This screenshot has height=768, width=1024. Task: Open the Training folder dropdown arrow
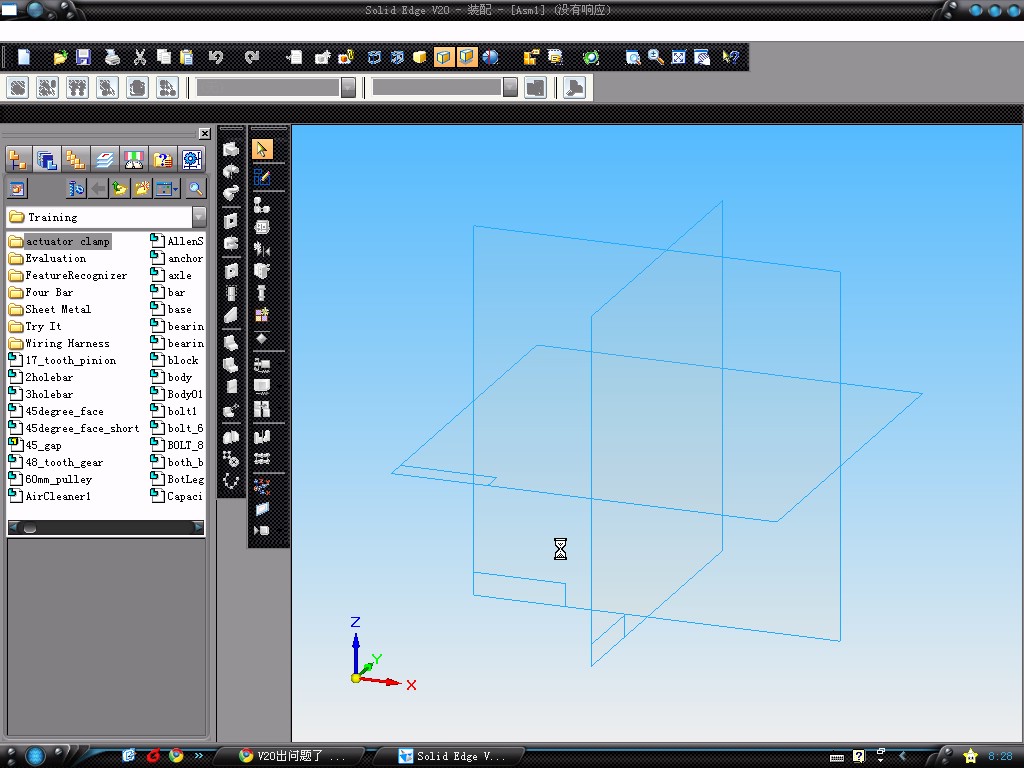(199, 217)
